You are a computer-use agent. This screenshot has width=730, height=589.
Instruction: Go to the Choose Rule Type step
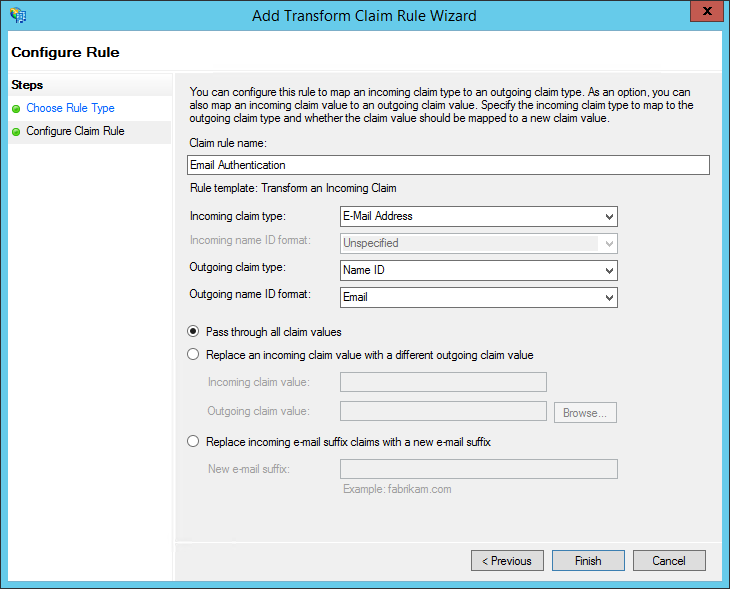coord(70,108)
